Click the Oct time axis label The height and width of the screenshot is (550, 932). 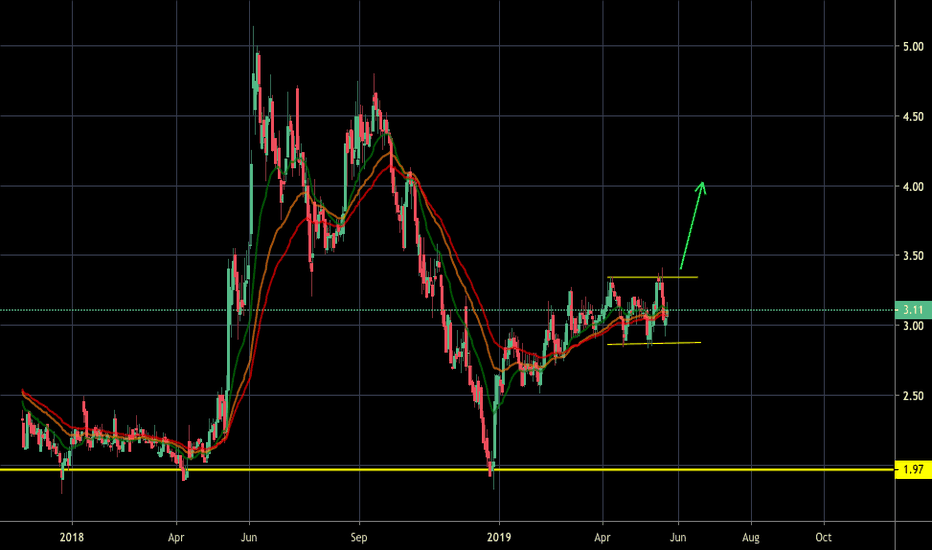click(x=823, y=538)
